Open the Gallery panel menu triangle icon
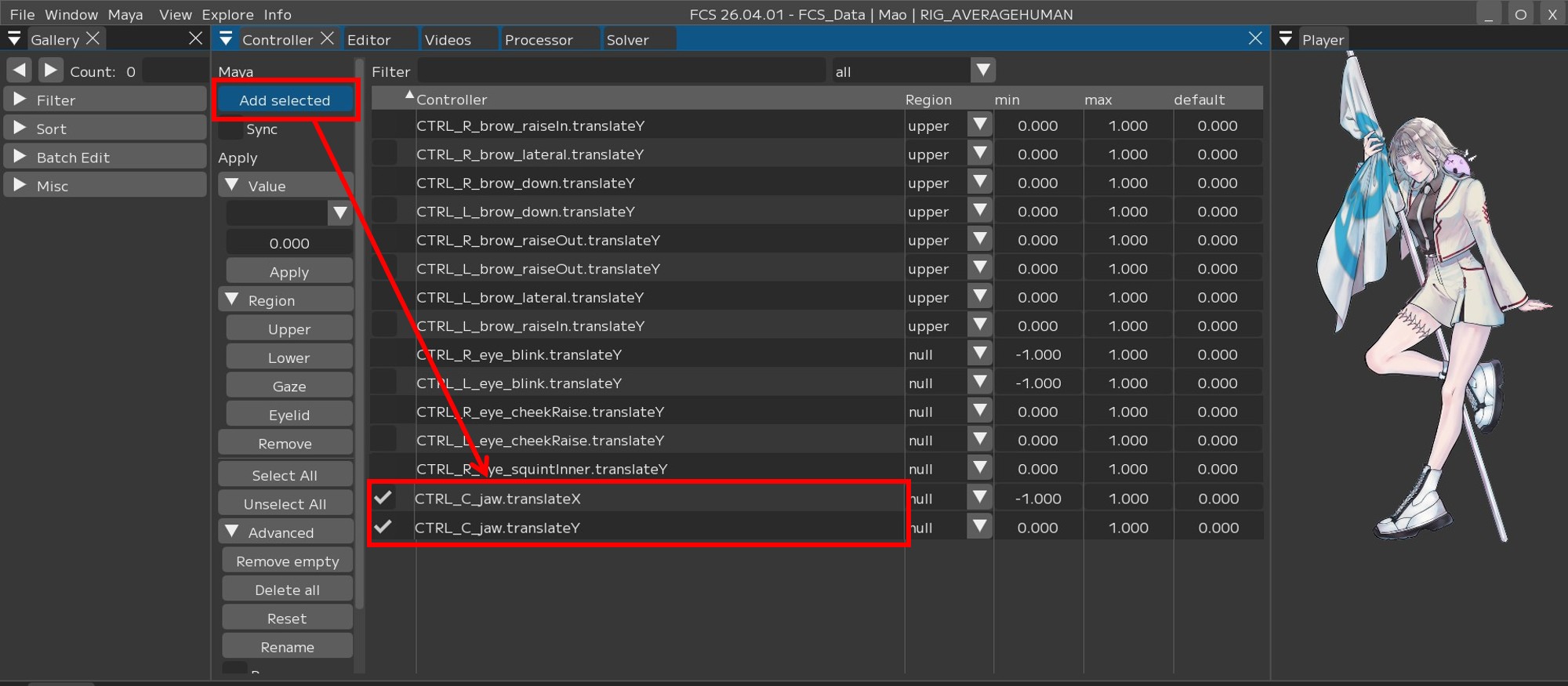This screenshot has height=686, width=1568. pyautogui.click(x=14, y=39)
